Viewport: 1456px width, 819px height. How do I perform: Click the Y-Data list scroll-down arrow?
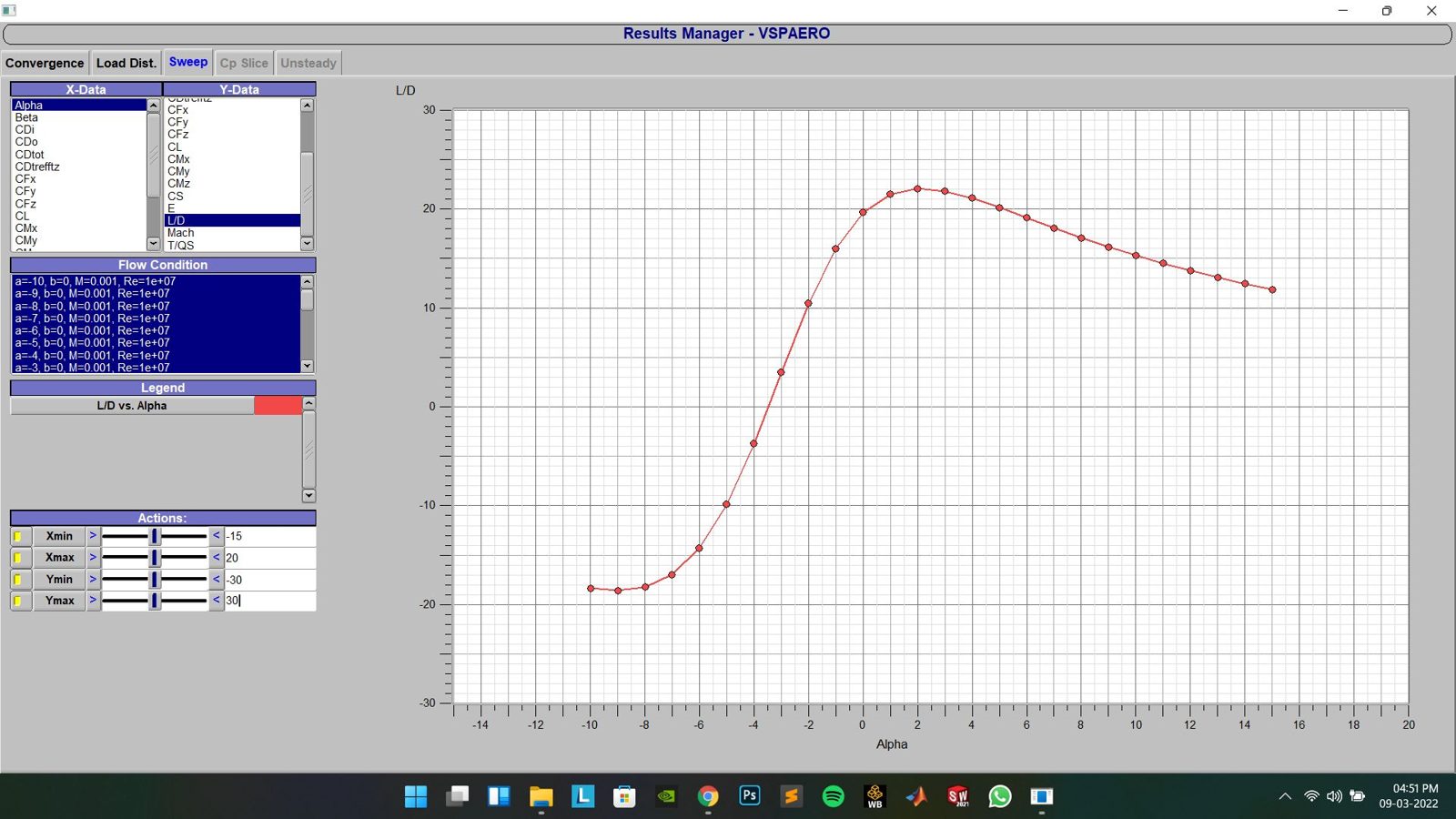click(x=307, y=244)
